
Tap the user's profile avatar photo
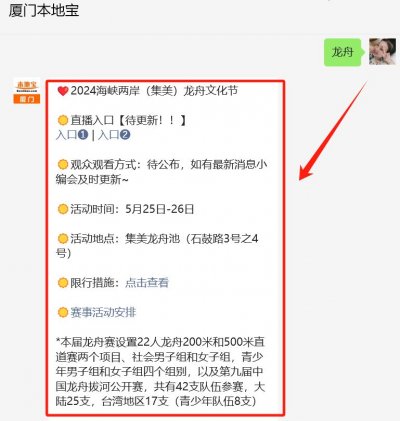tap(382, 51)
